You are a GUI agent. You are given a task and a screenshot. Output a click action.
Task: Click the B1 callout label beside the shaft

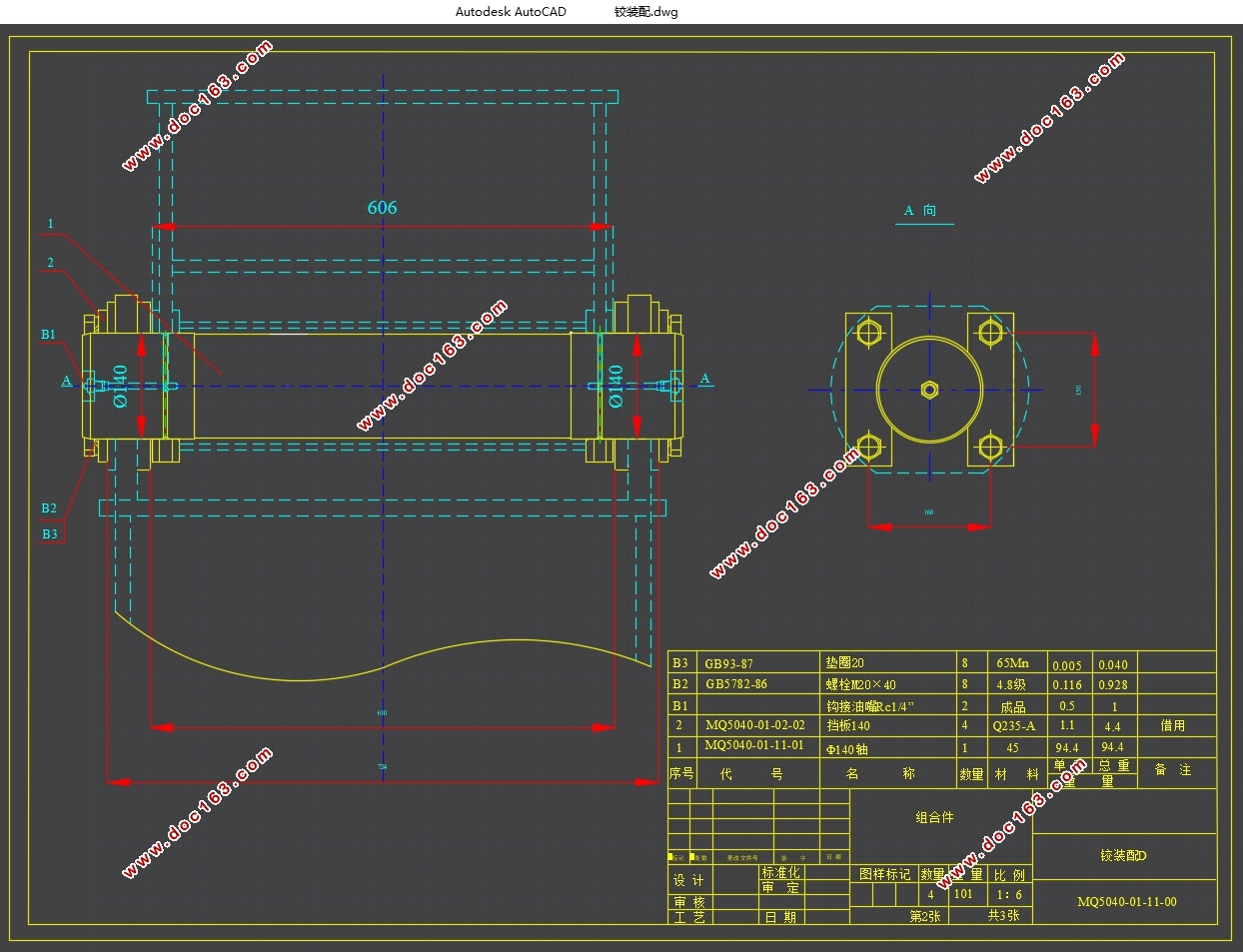click(48, 335)
